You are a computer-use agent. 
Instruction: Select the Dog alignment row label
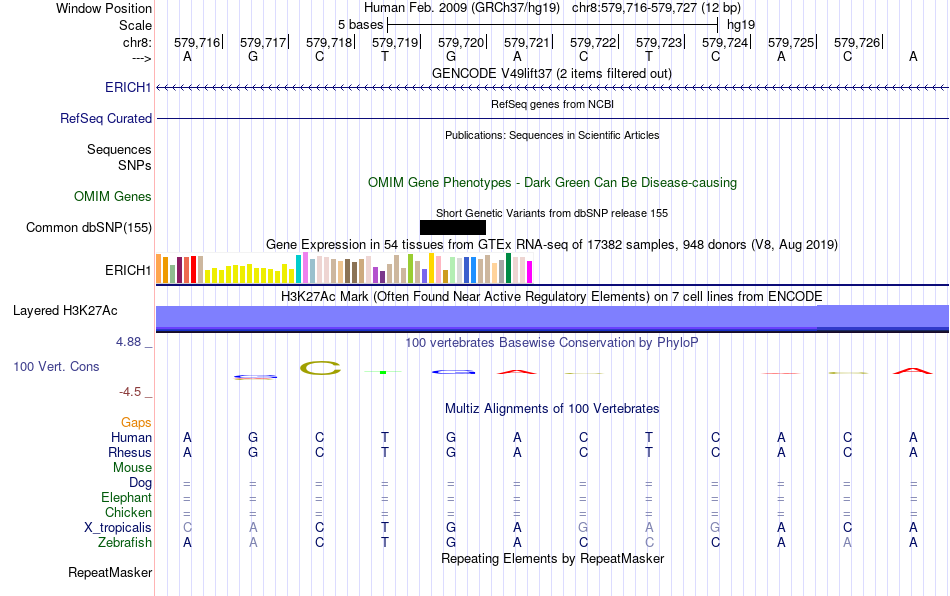141,483
